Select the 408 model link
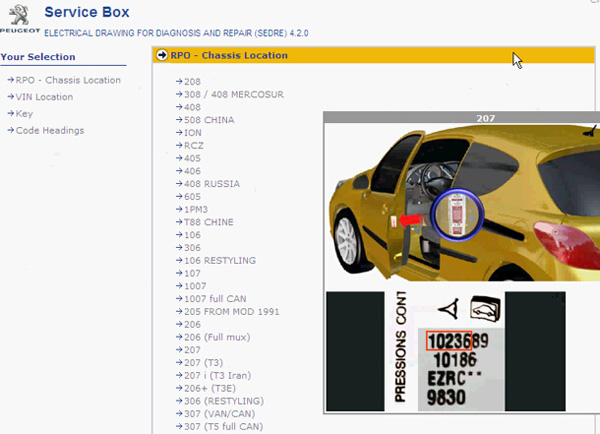The image size is (600, 434). tap(192, 107)
